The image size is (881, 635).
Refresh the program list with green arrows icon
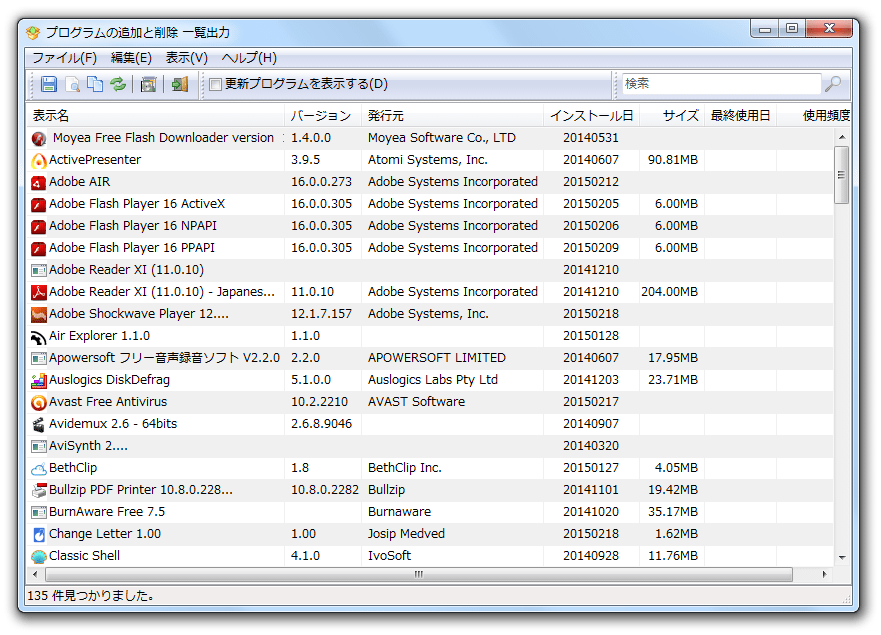coord(118,84)
